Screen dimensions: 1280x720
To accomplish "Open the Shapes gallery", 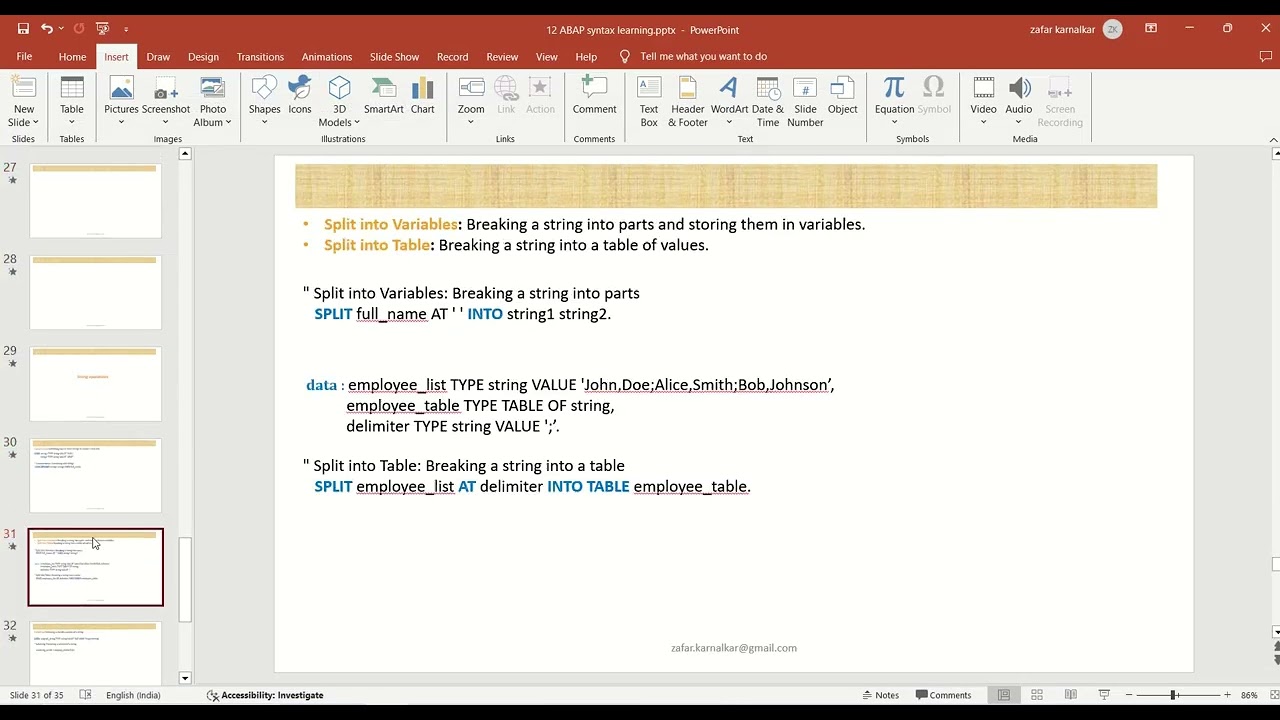I will click(x=264, y=102).
